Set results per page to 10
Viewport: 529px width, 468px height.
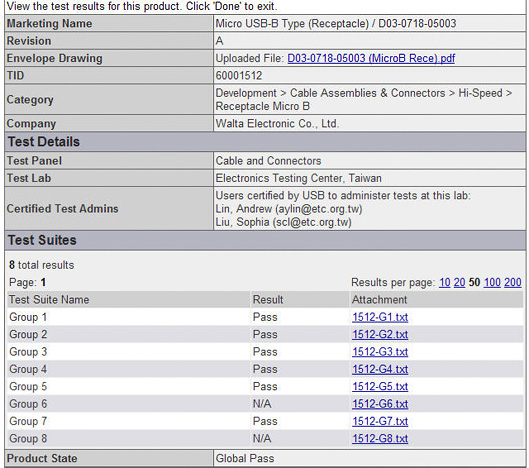(445, 282)
